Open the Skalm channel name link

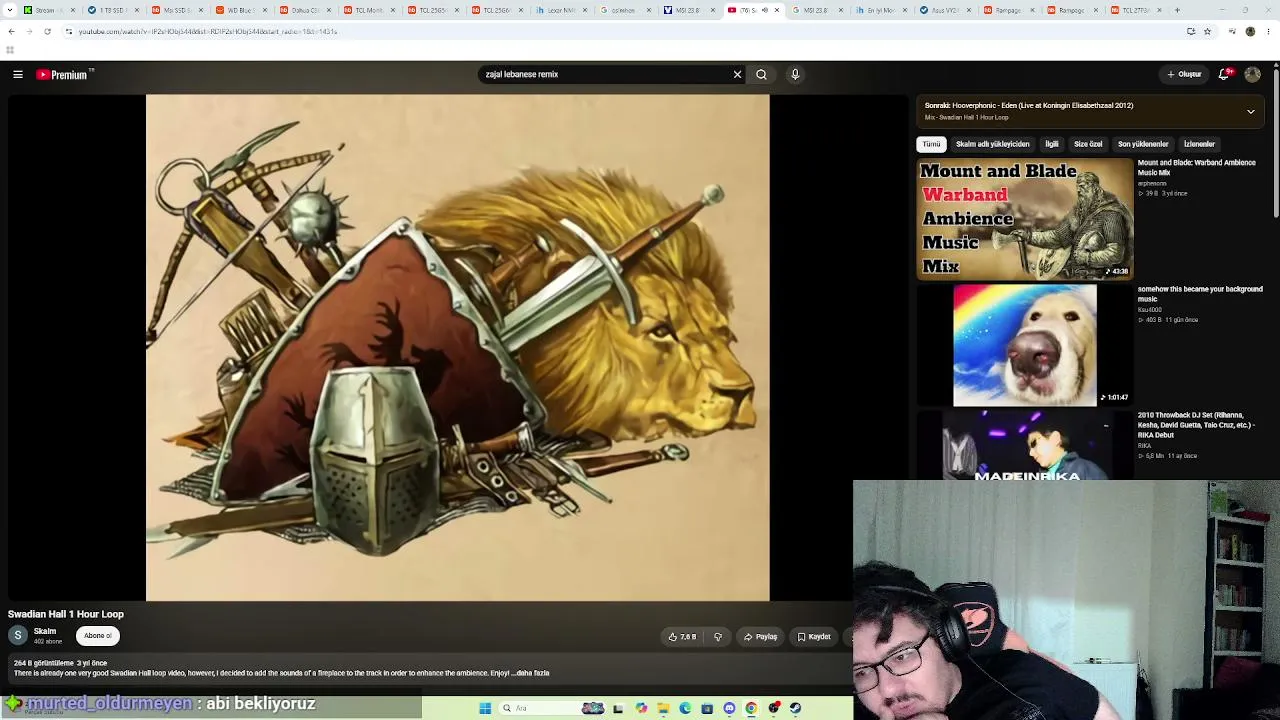point(45,631)
